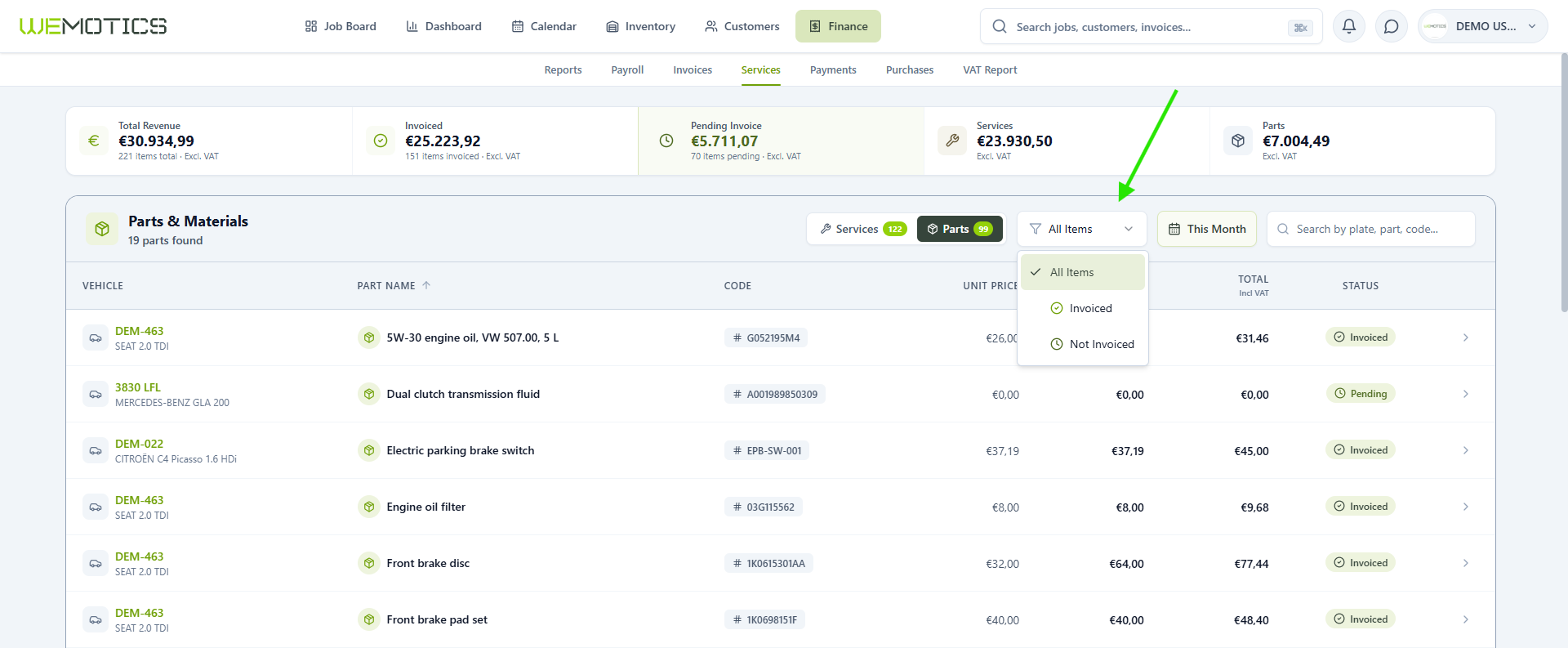Switch to the VAT Report tab
Image resolution: width=1568 pixels, height=648 pixels.
coord(990,70)
